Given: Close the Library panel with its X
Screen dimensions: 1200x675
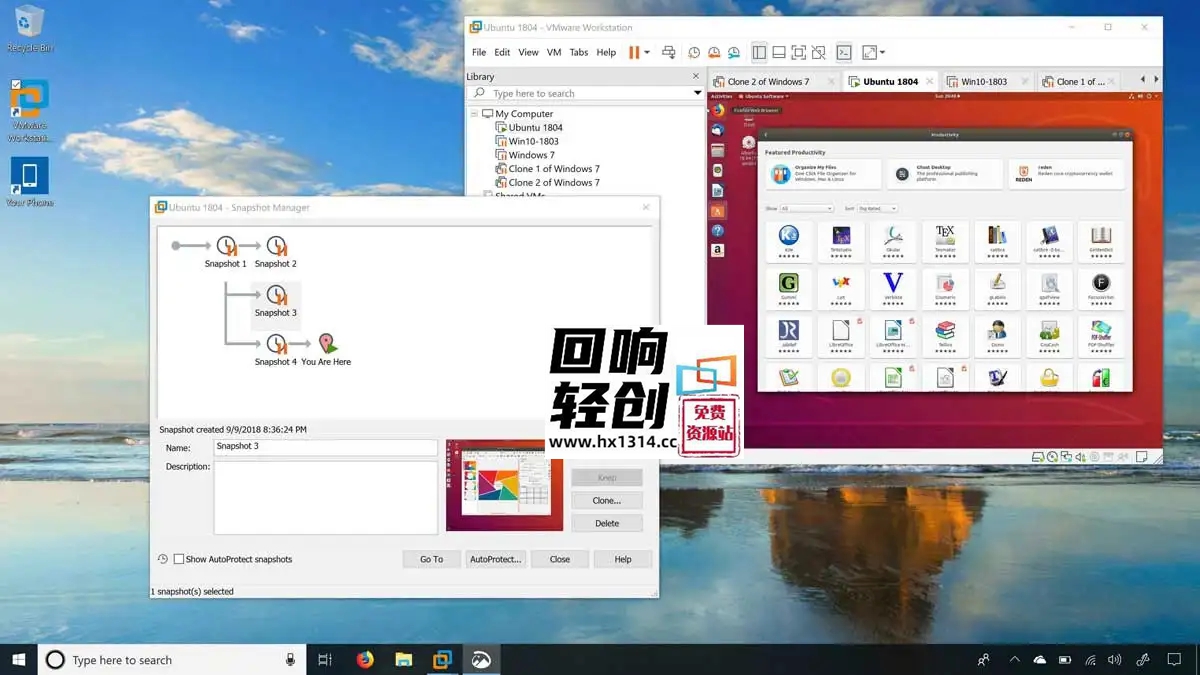Looking at the screenshot, I should 696,76.
